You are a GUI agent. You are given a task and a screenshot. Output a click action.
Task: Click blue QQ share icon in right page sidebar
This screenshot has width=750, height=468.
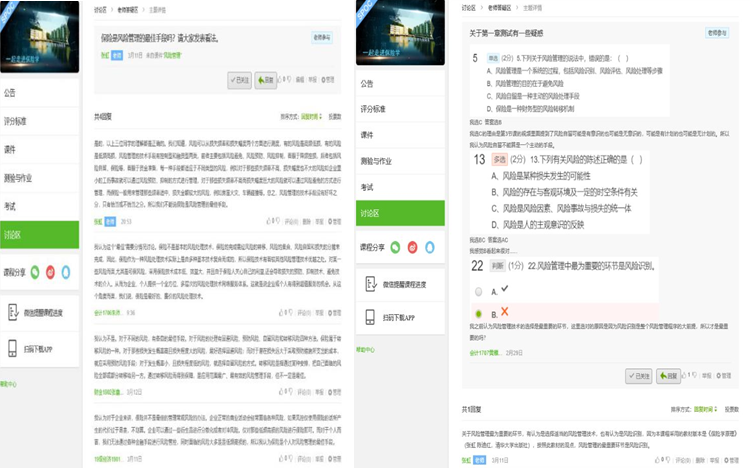point(429,246)
